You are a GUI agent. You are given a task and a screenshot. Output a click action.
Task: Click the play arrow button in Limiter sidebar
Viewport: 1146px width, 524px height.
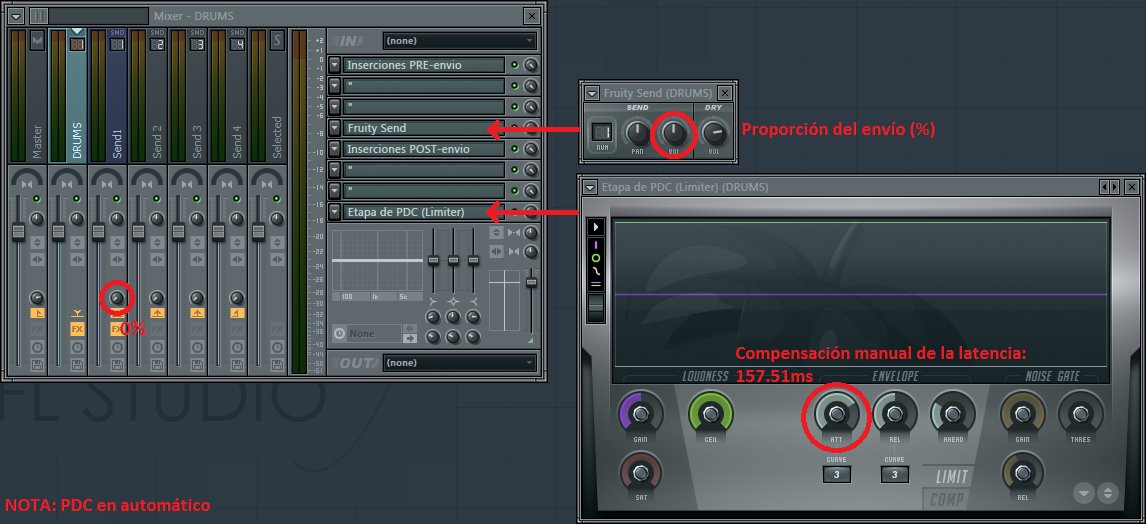click(596, 227)
